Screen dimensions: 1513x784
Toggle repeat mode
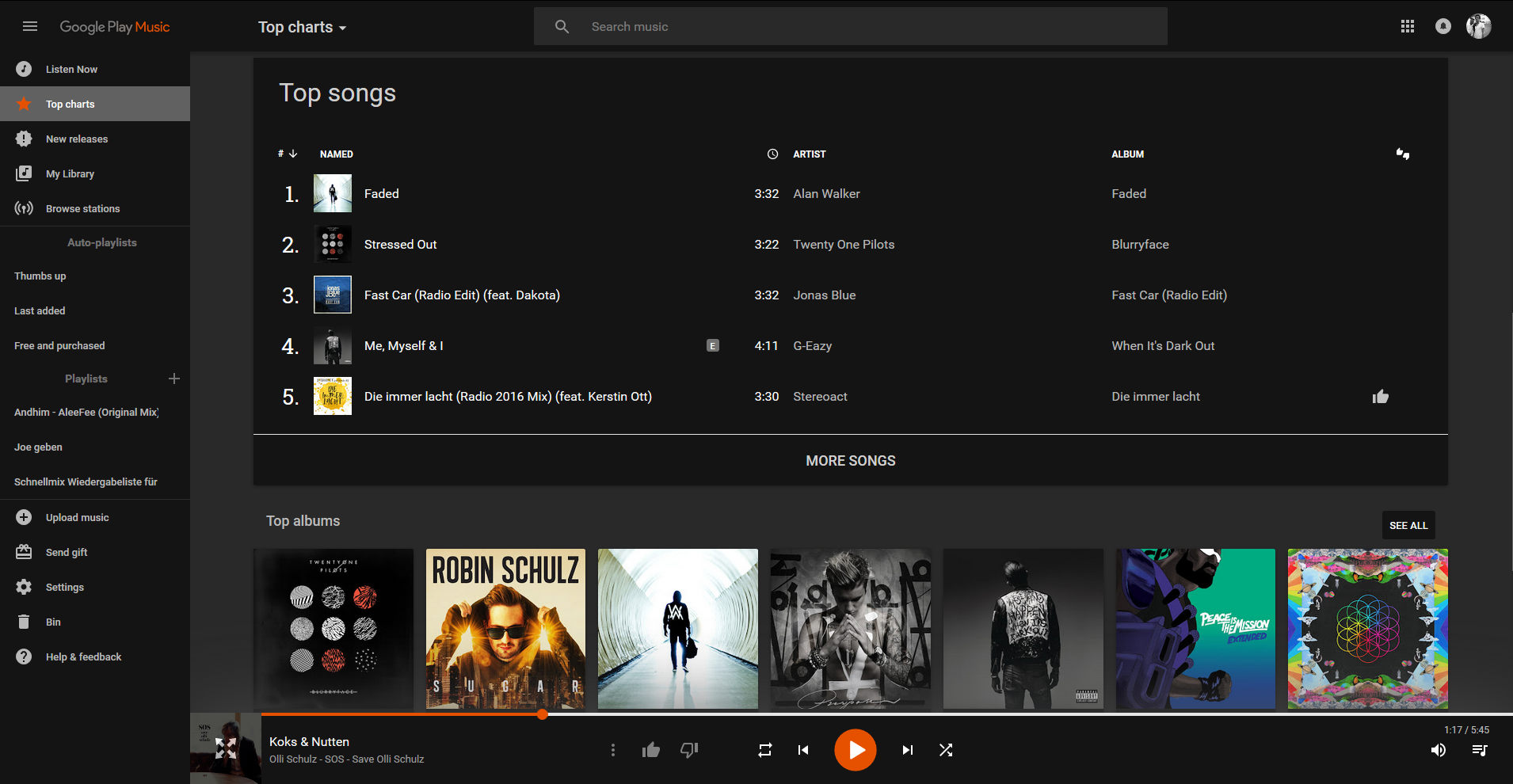pyautogui.click(x=764, y=749)
